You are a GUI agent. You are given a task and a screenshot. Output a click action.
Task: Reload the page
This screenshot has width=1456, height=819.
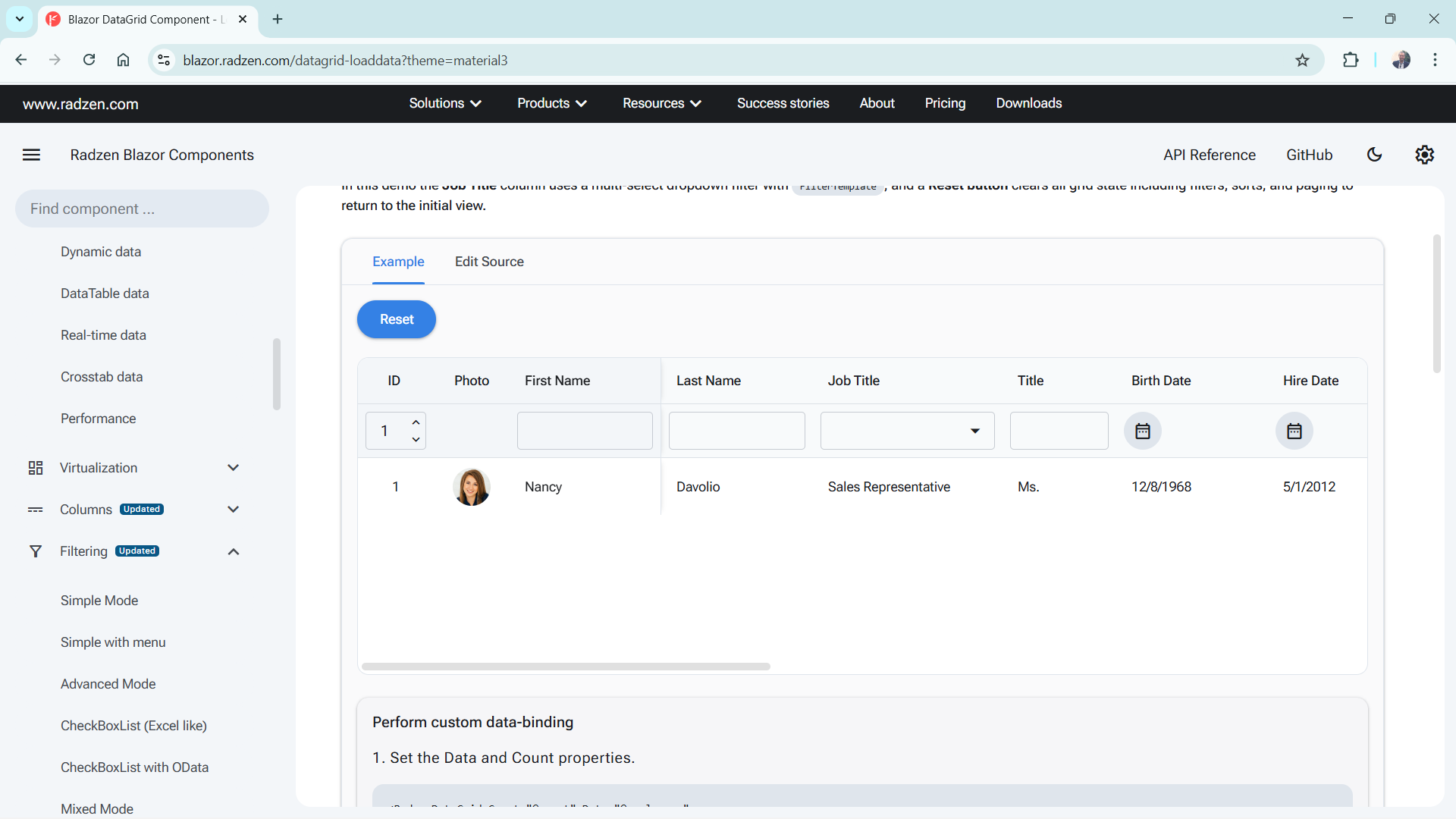click(x=89, y=61)
